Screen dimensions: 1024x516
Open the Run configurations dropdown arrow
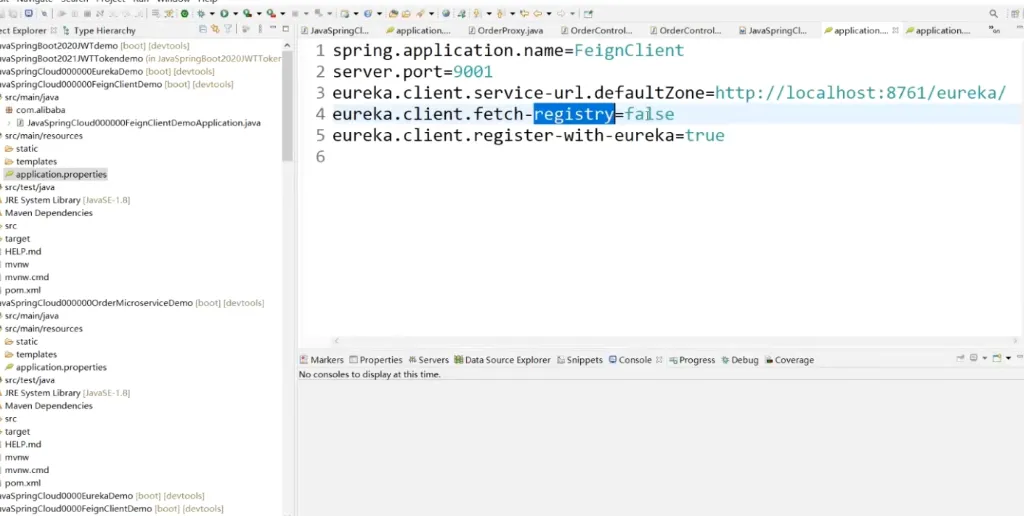pos(235,14)
